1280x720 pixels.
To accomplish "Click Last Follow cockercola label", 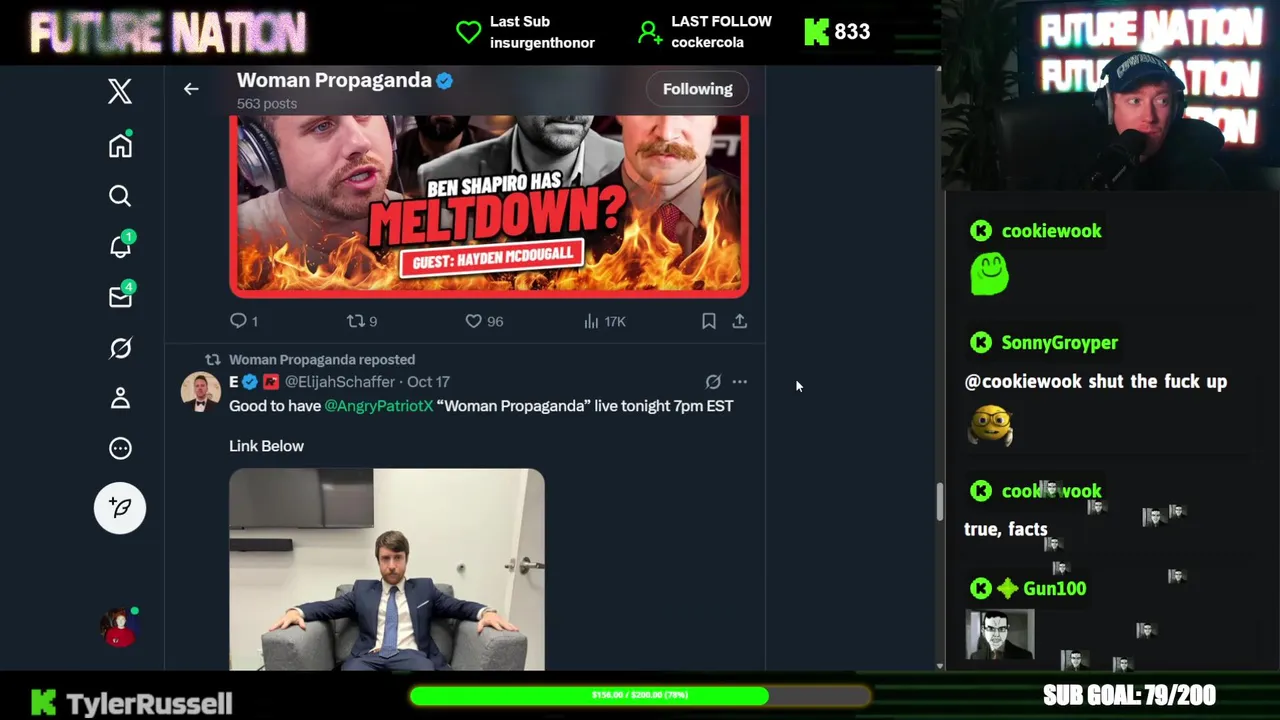I will tap(721, 32).
